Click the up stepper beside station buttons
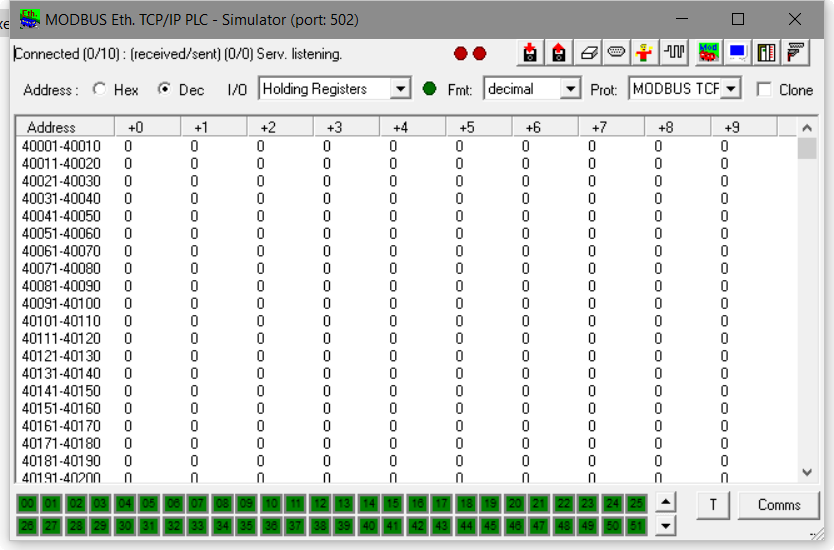This screenshot has height=550, width=834. tap(665, 502)
